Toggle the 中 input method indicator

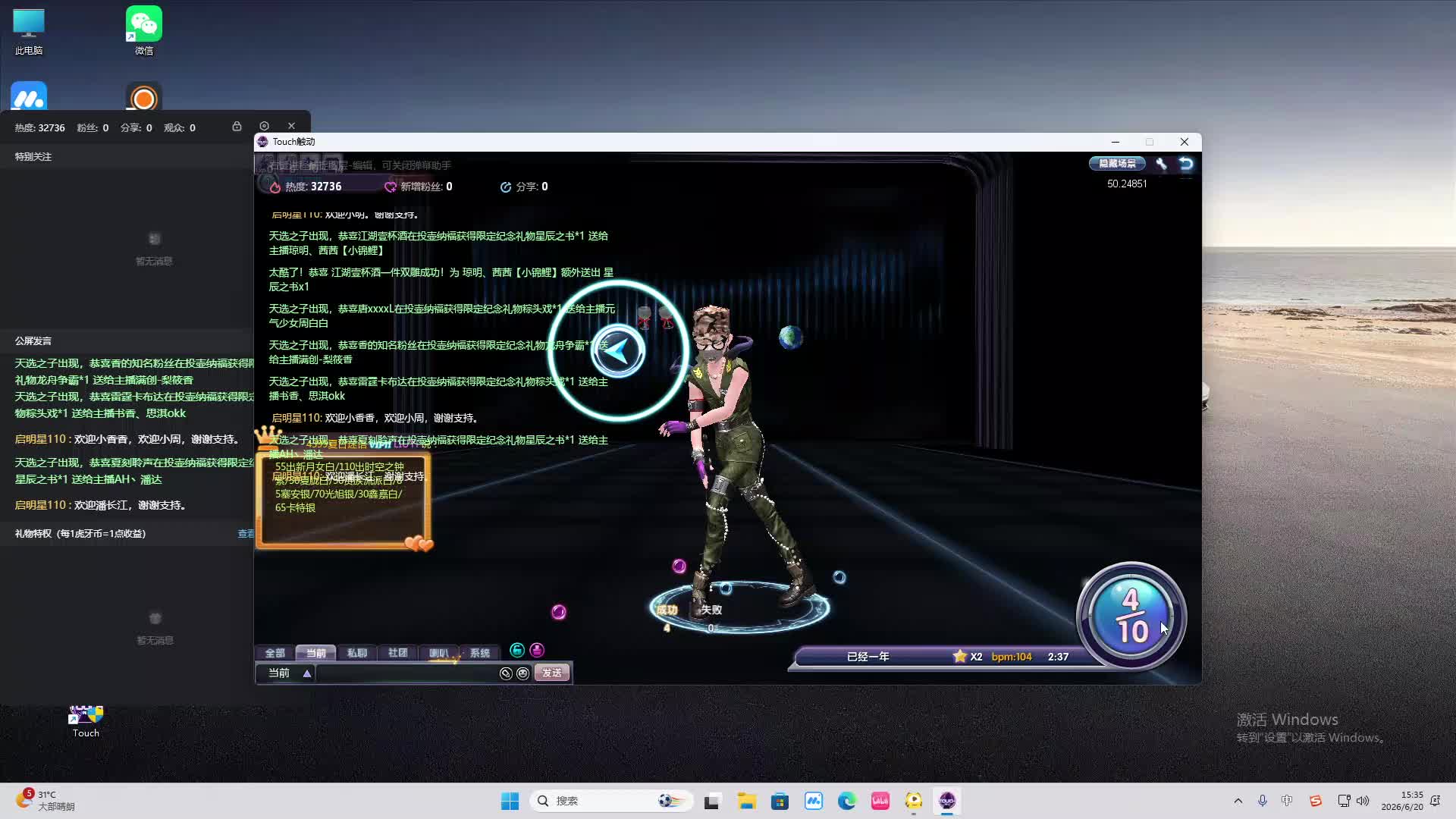click(1287, 801)
